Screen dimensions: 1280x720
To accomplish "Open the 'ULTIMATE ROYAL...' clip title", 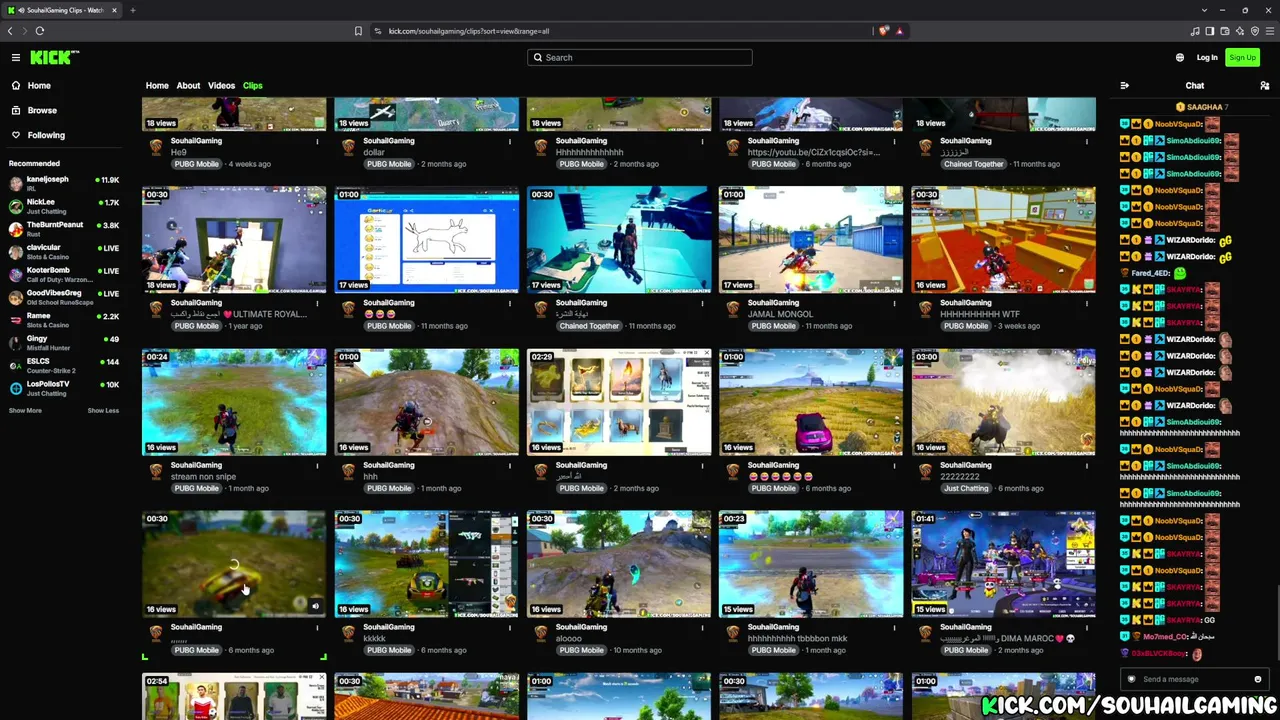I will pos(238,314).
